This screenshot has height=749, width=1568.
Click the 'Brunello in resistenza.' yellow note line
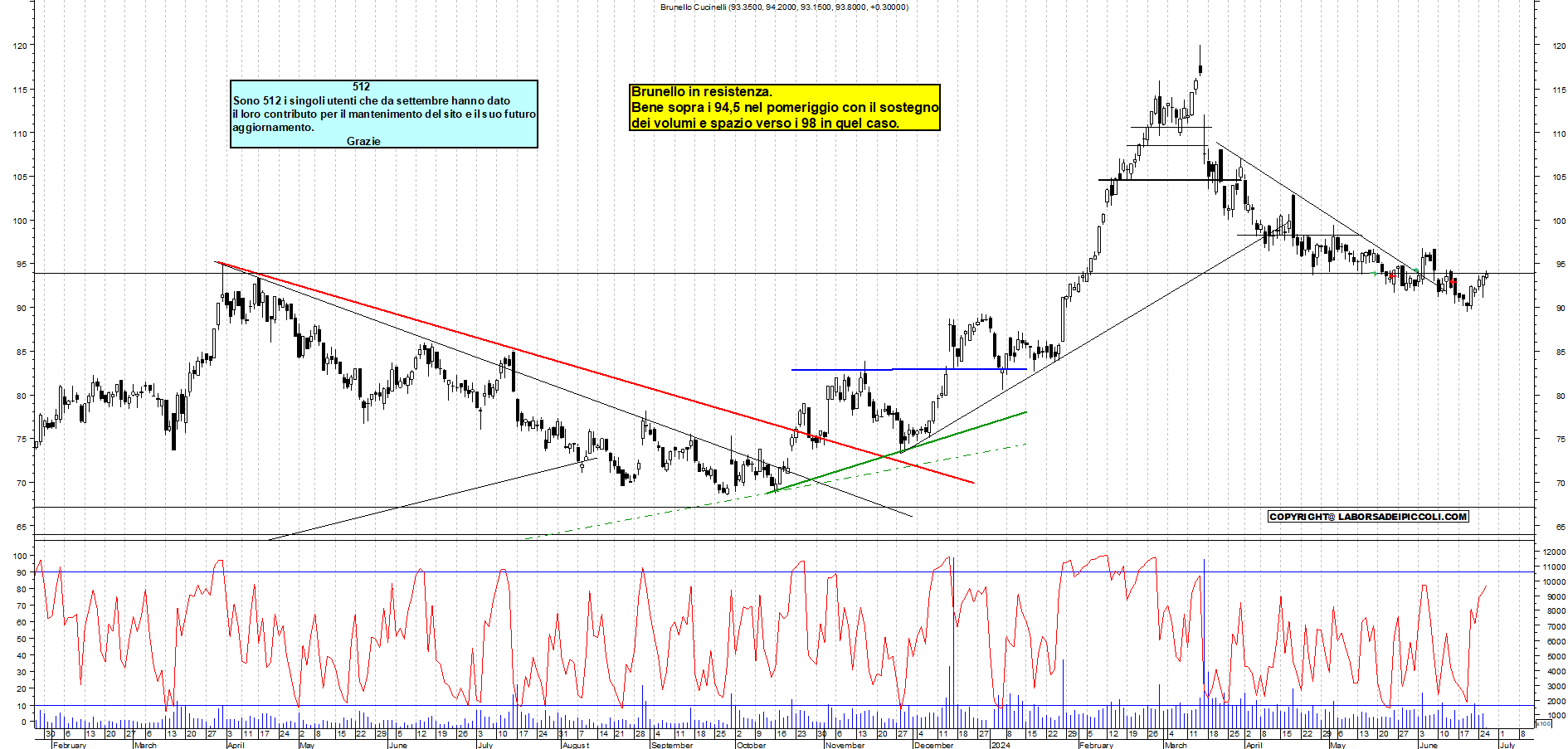702,92
